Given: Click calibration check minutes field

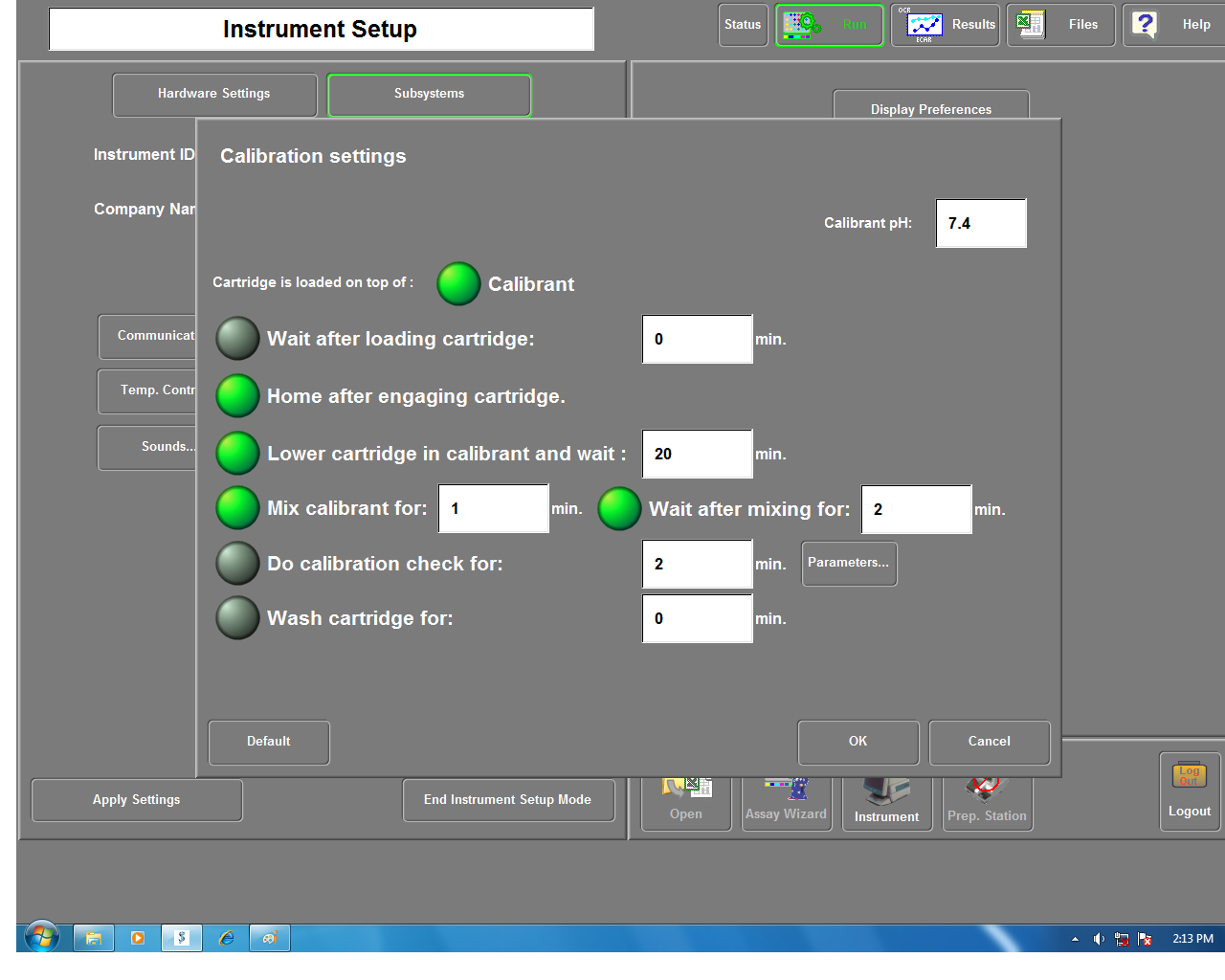Looking at the screenshot, I should [697, 564].
